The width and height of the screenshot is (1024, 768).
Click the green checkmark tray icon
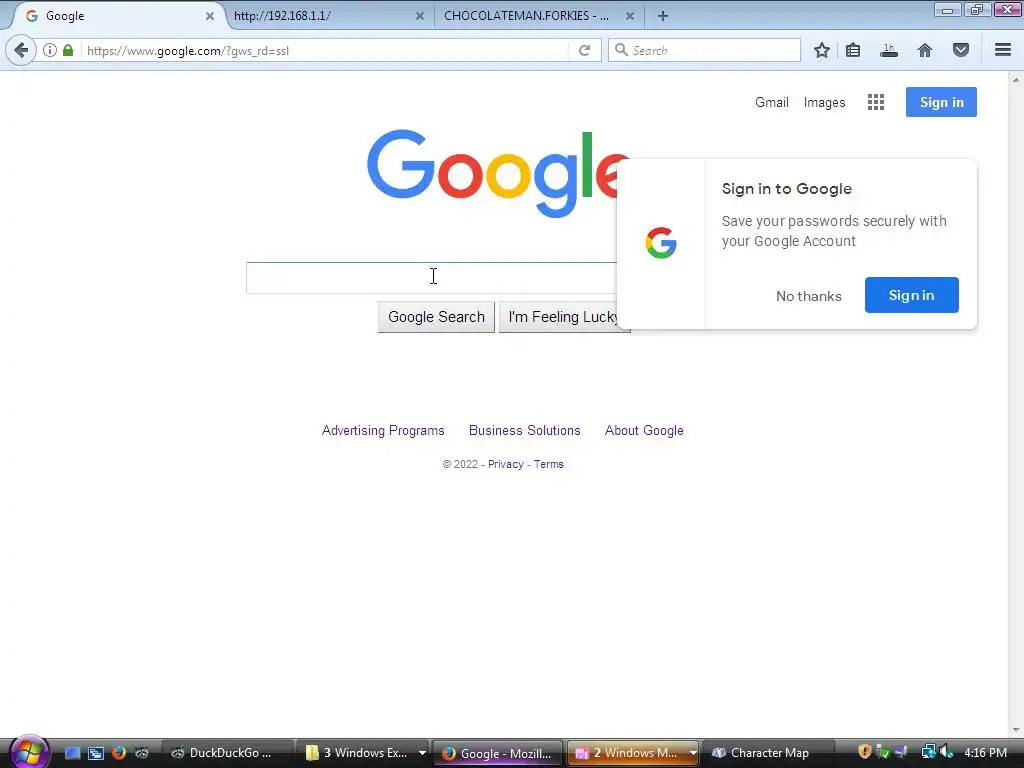click(x=883, y=752)
